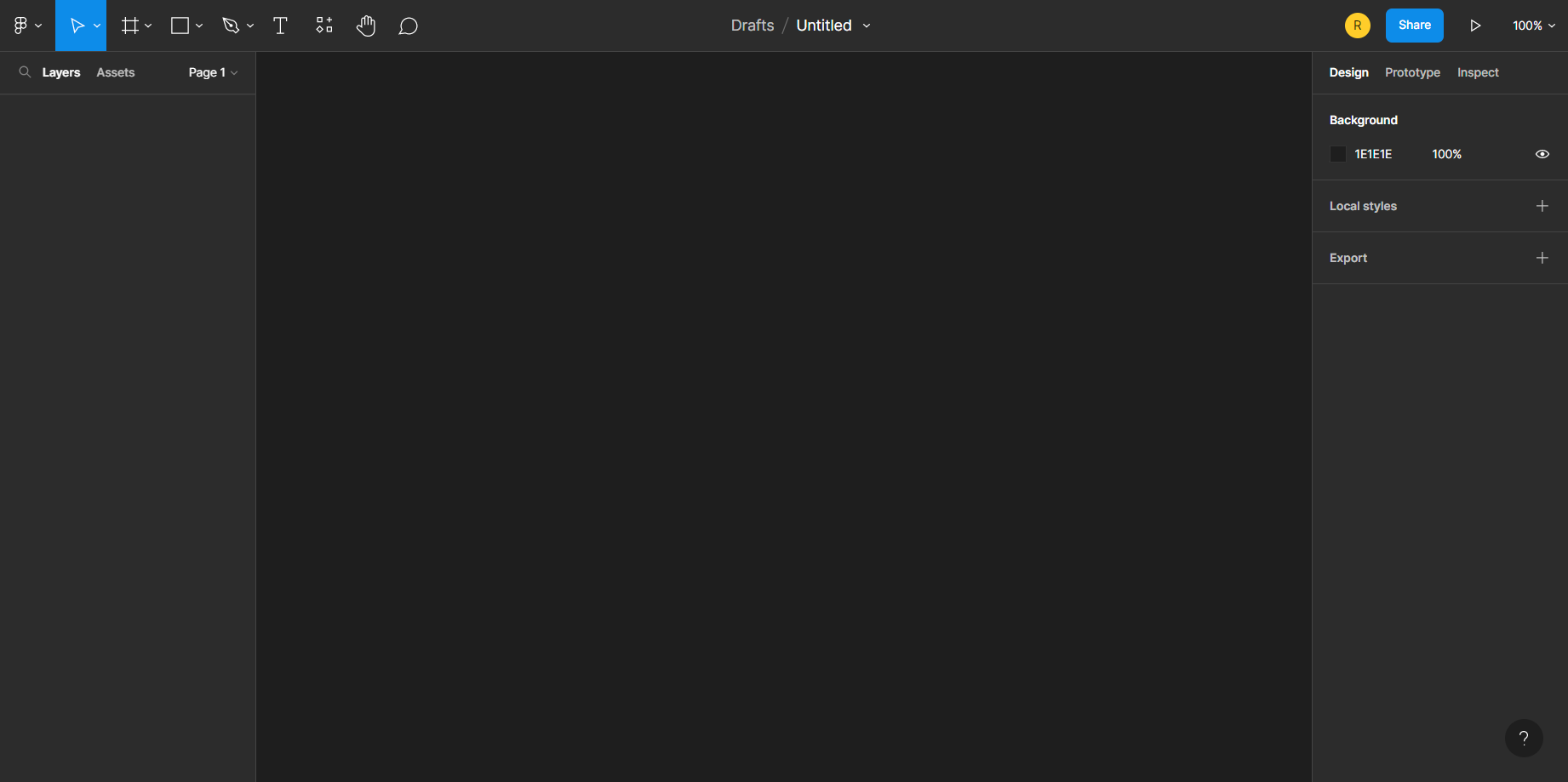
Task: Open the Figma main menu
Action: coord(26,26)
